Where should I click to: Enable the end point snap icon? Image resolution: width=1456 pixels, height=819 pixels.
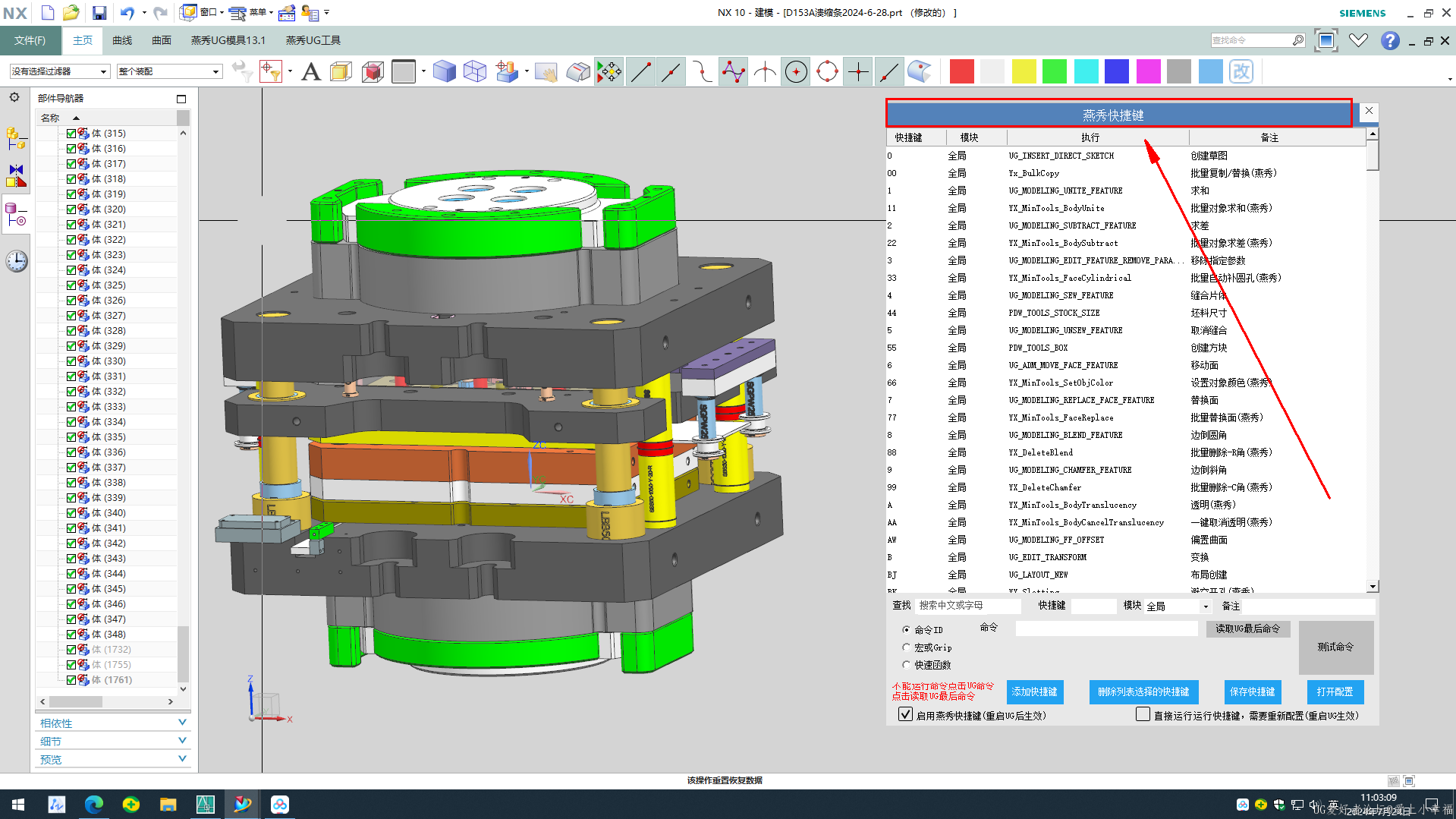coord(640,71)
